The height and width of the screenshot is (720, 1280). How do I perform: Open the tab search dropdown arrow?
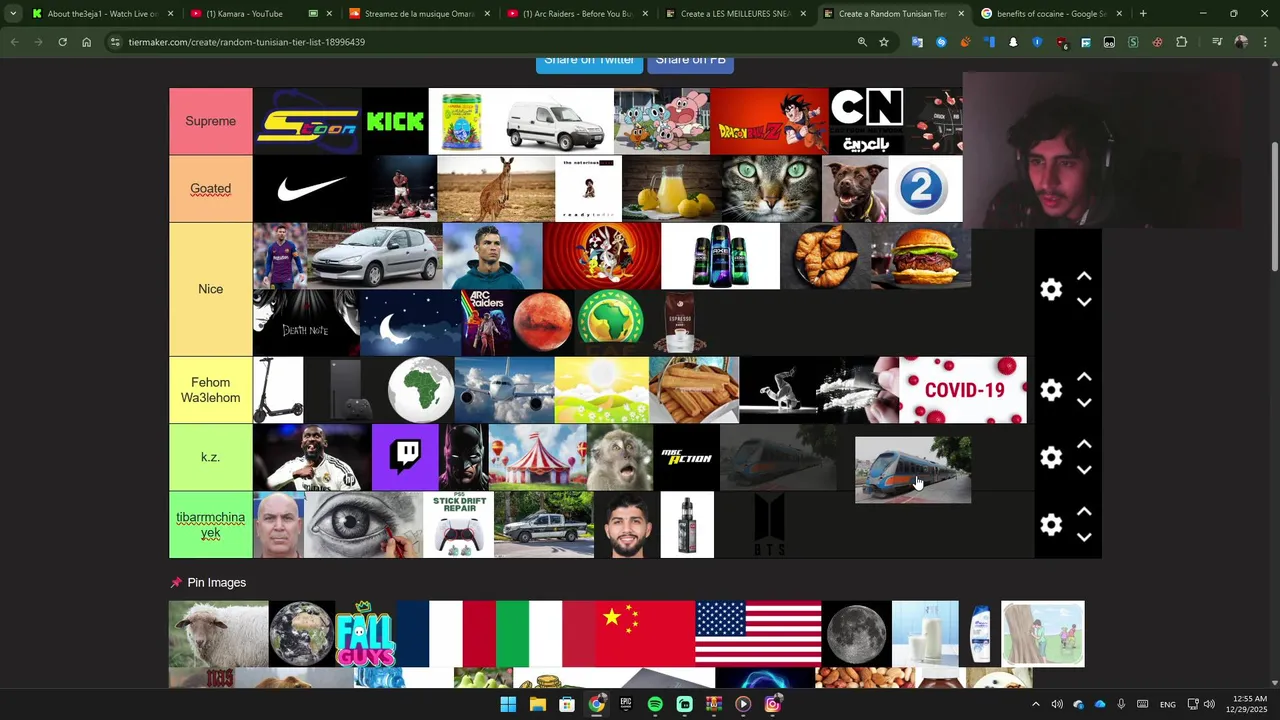click(x=13, y=14)
